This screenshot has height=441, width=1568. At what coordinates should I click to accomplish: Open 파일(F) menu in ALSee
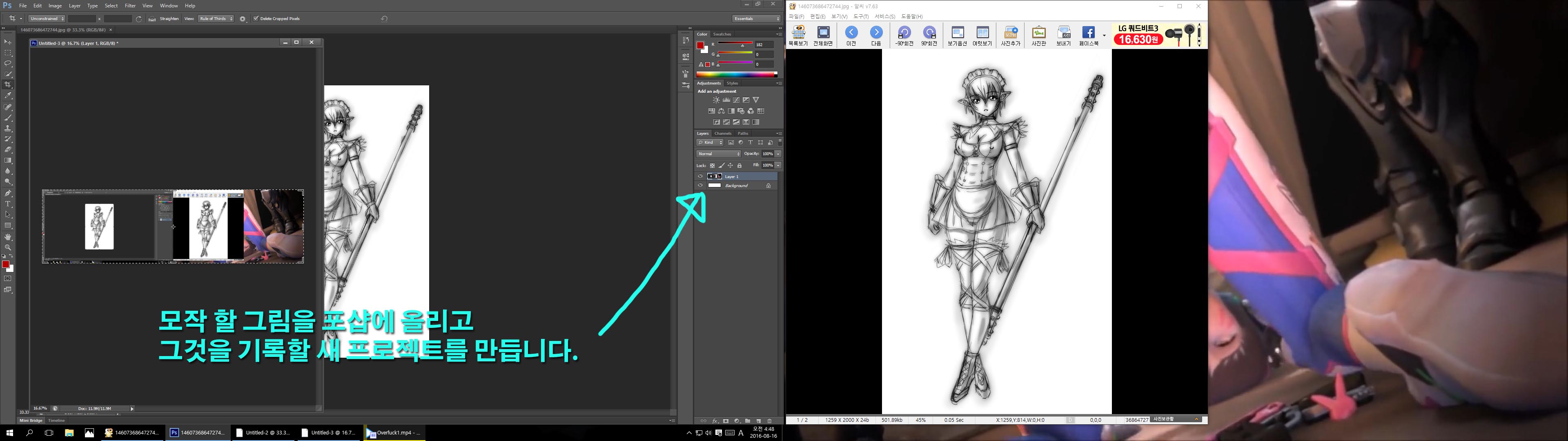coord(796,16)
